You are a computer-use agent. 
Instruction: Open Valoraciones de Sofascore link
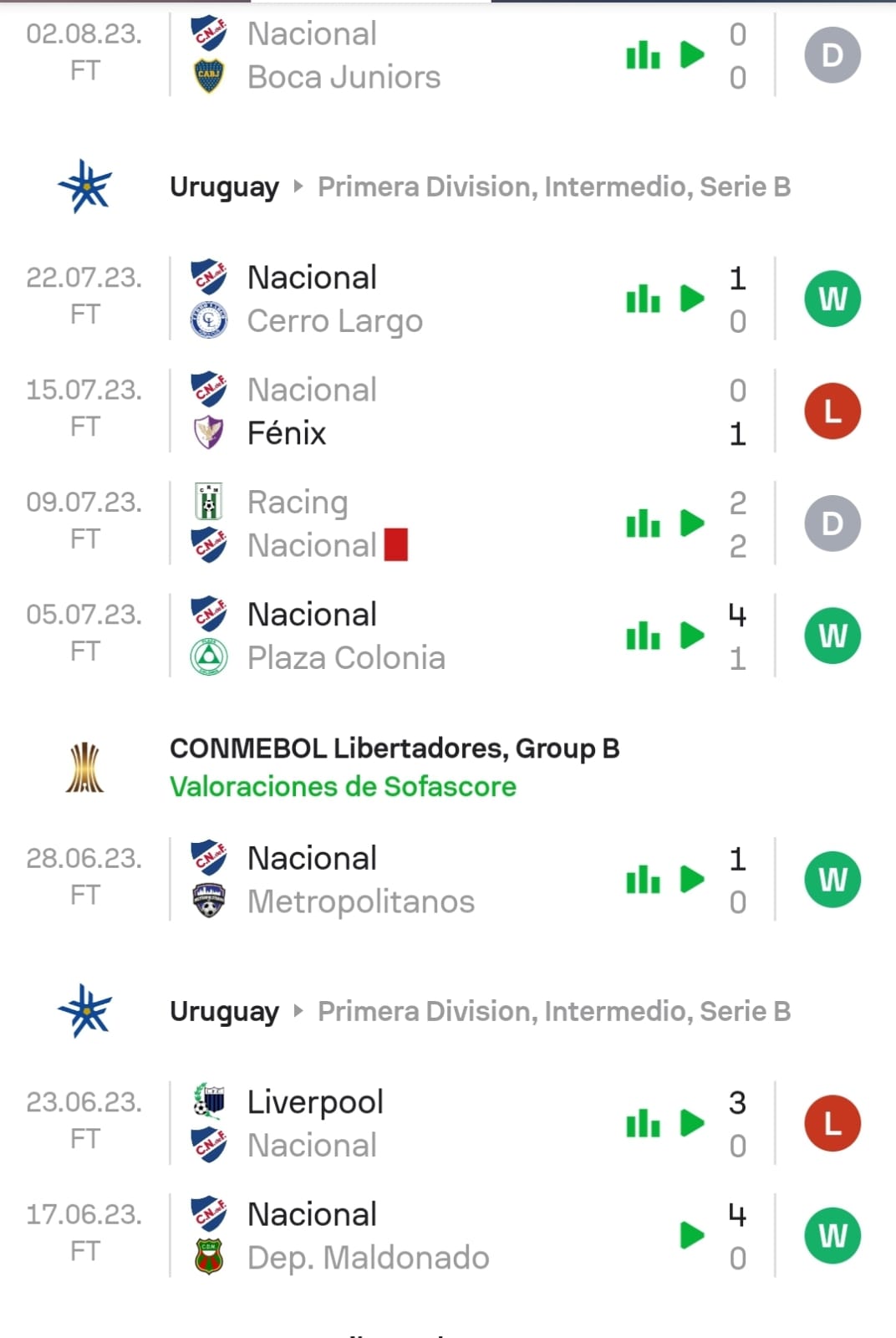click(343, 787)
